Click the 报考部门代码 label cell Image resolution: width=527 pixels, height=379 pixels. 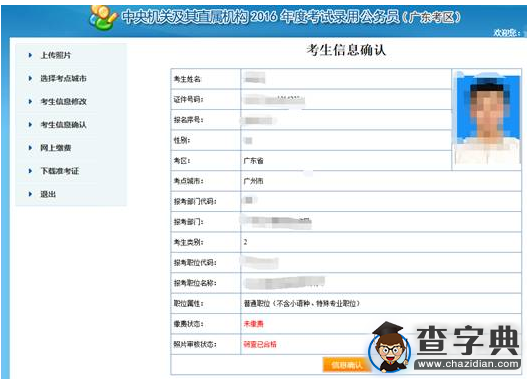[206, 202]
